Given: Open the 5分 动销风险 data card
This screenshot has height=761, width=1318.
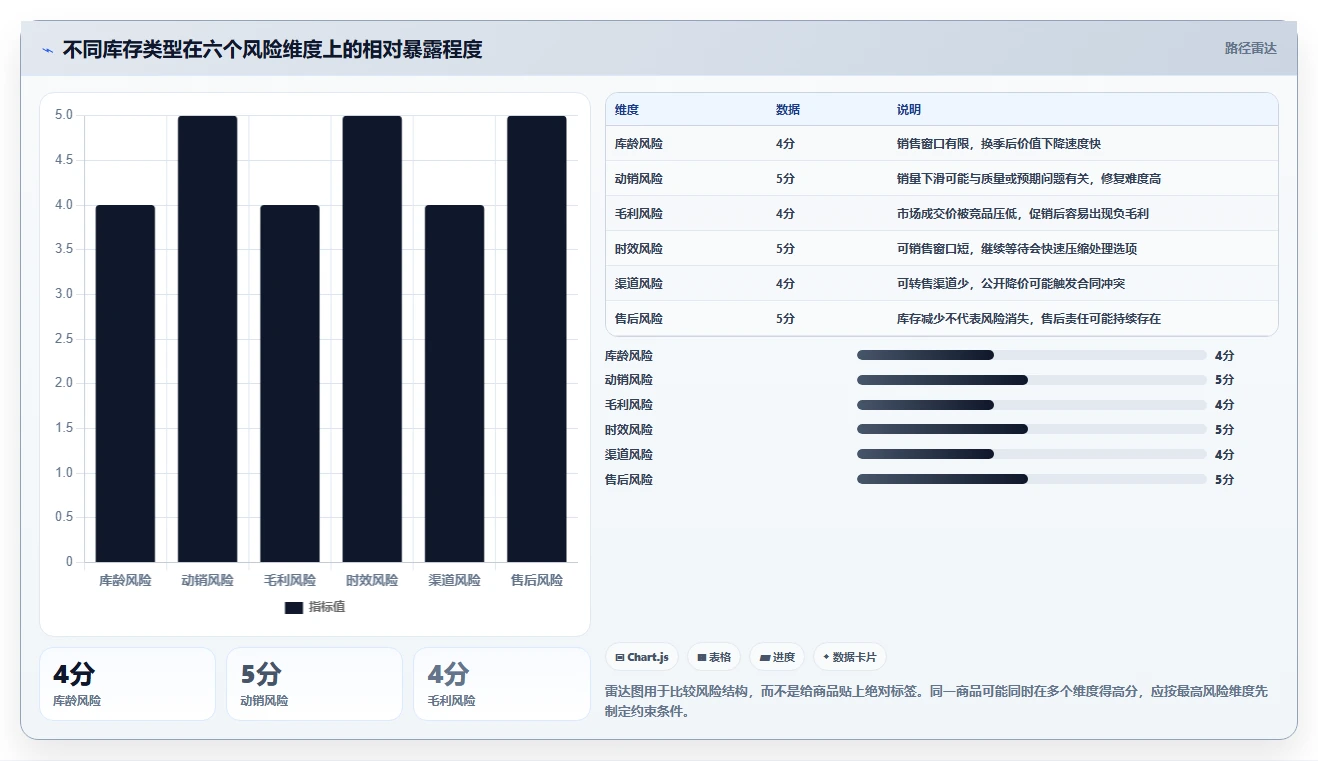Looking at the screenshot, I should pos(314,684).
